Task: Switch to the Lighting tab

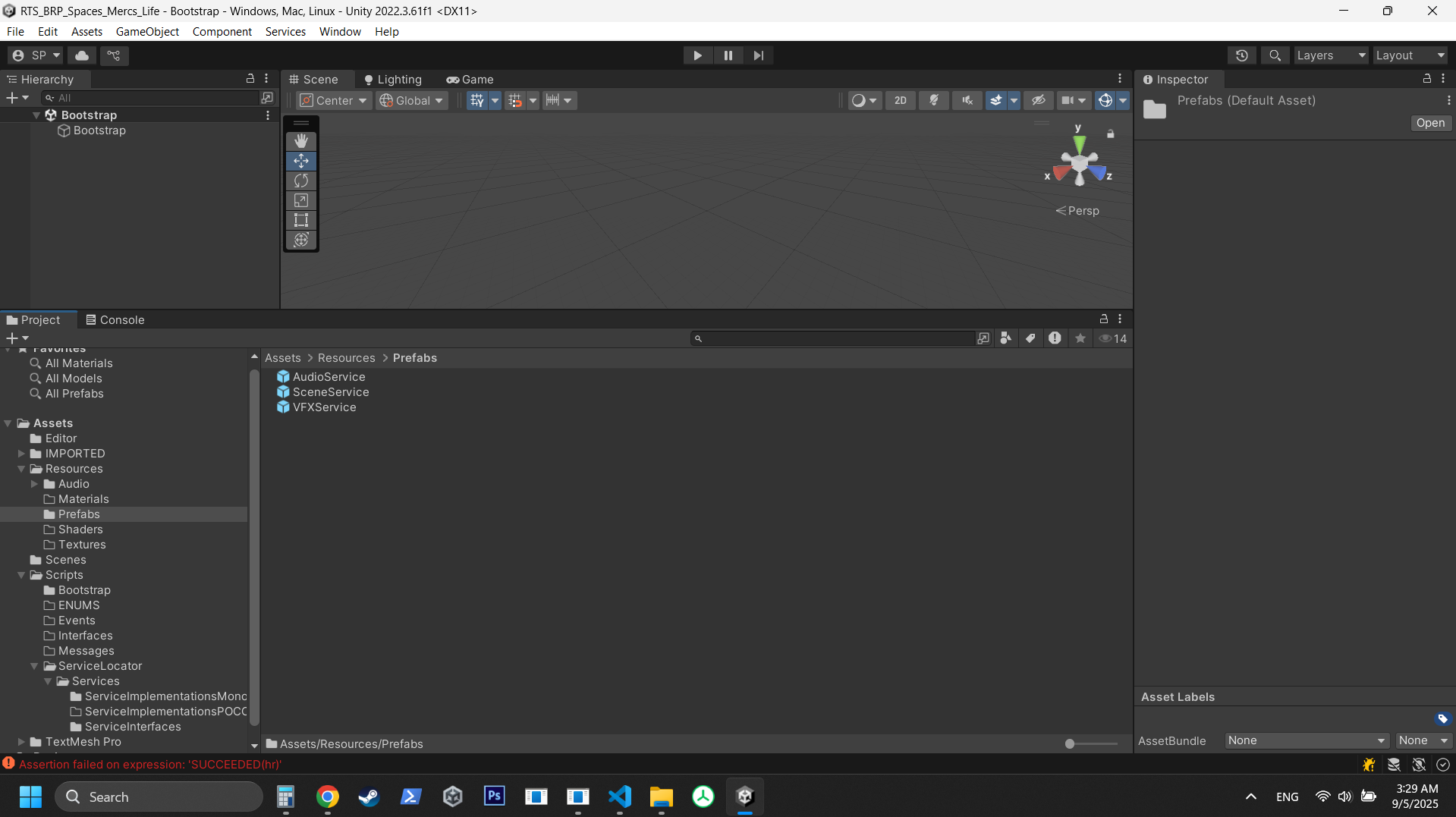Action: (x=393, y=80)
